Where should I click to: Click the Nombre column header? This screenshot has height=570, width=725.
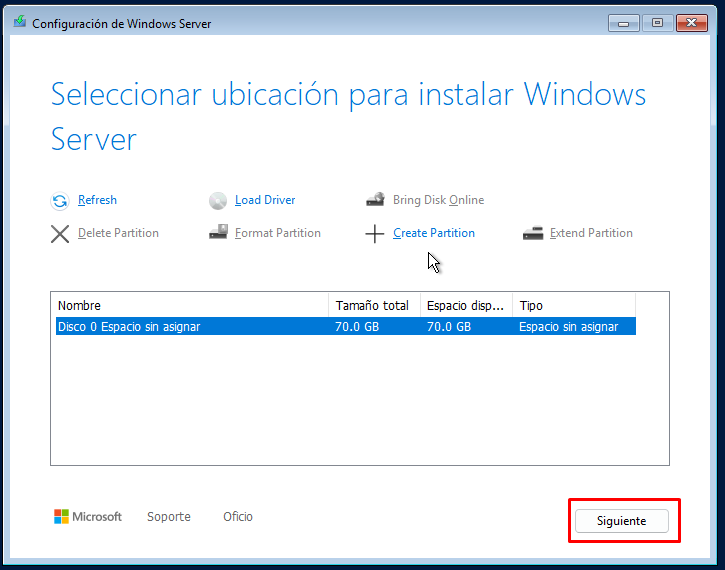tap(192, 305)
